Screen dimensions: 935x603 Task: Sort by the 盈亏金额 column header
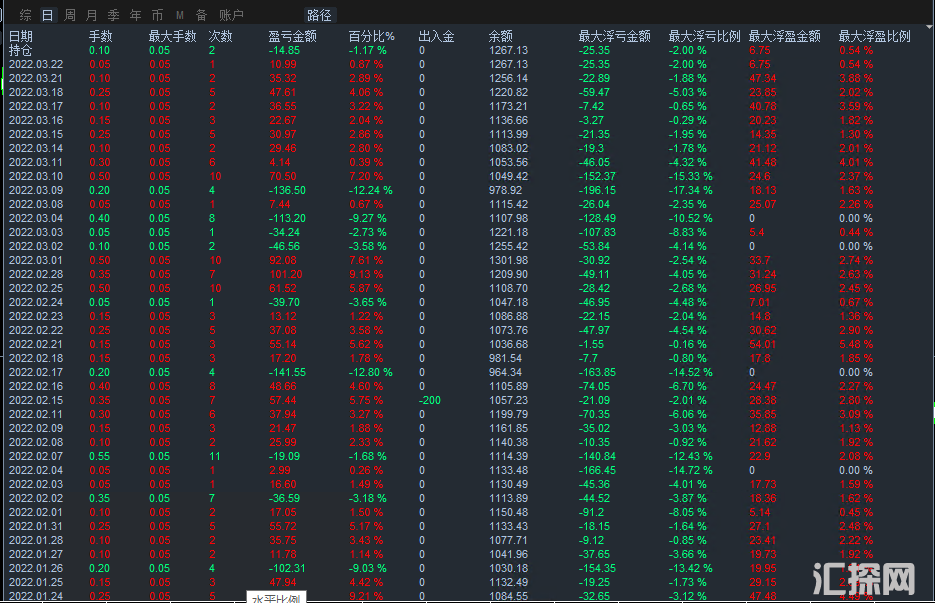click(x=292, y=36)
